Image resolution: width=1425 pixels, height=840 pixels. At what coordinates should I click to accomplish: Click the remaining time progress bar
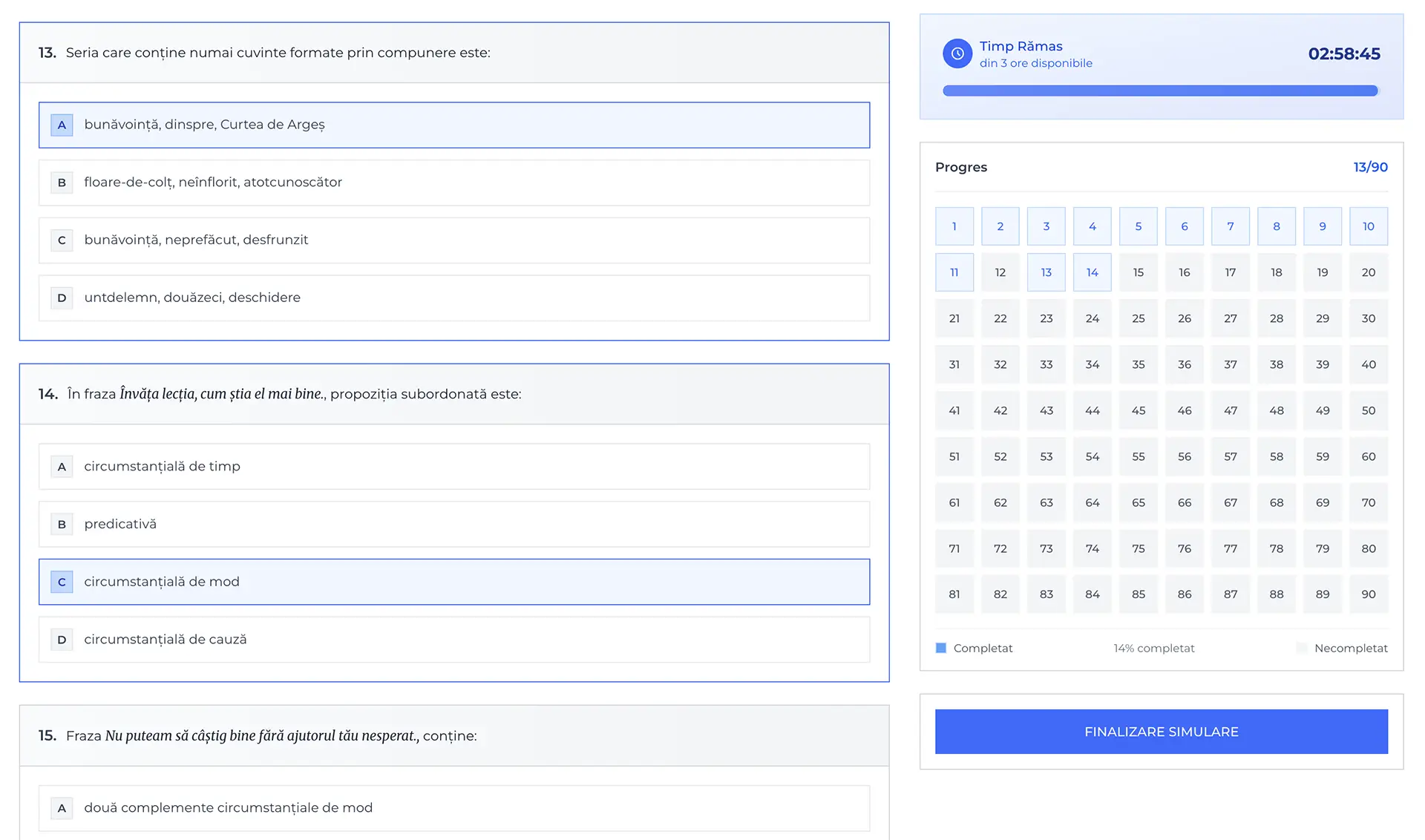1160,91
